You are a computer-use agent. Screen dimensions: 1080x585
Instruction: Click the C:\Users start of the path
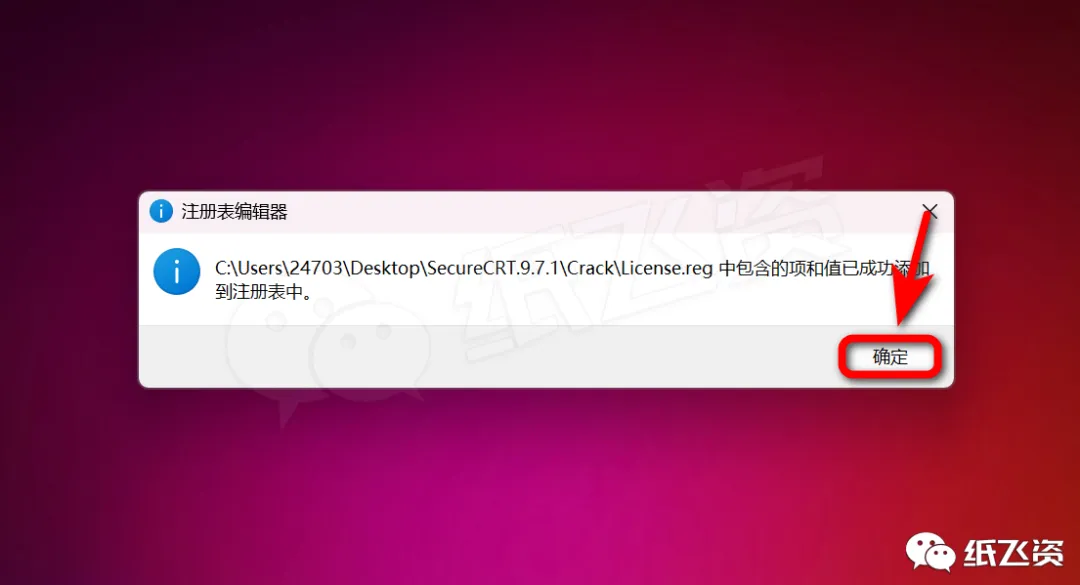point(248,268)
